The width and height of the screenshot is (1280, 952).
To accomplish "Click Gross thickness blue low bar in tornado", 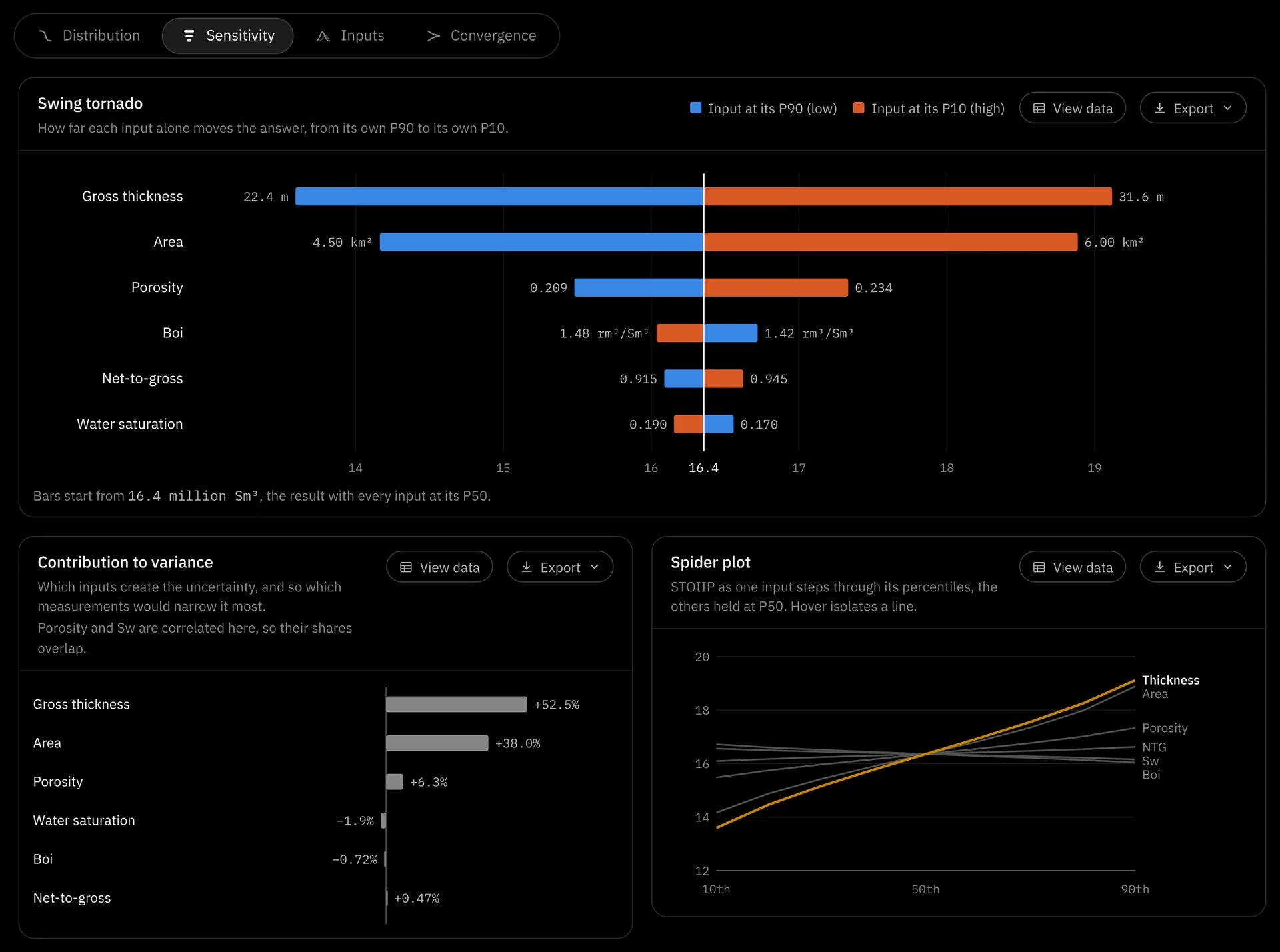I will pyautogui.click(x=499, y=196).
